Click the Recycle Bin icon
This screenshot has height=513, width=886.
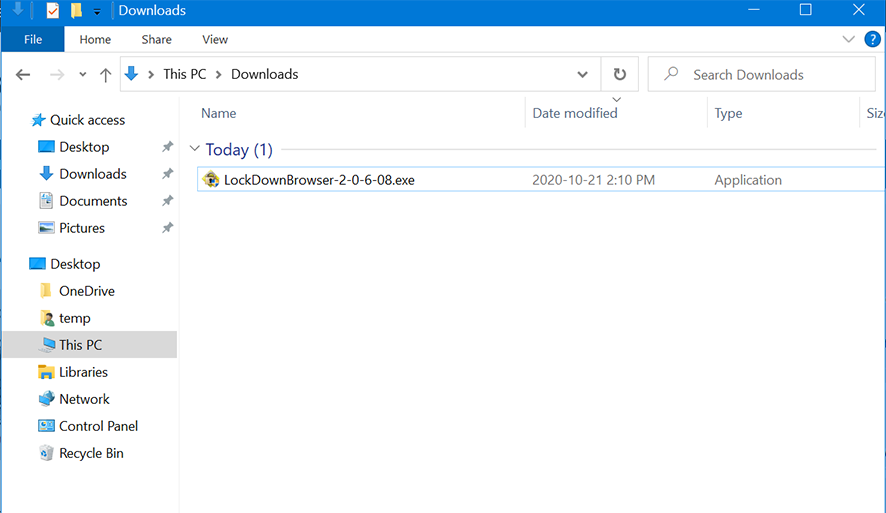(46, 453)
